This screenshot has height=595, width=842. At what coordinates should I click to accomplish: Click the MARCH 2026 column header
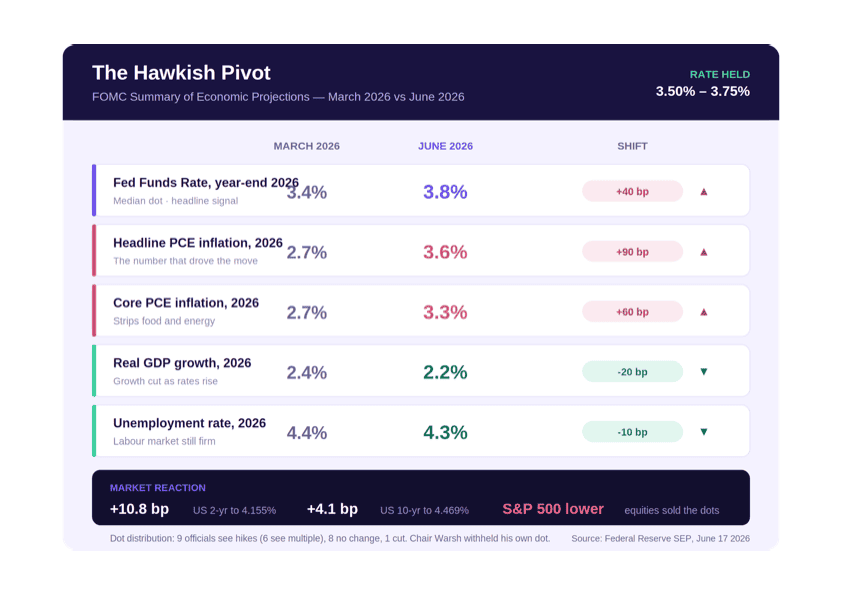307,146
